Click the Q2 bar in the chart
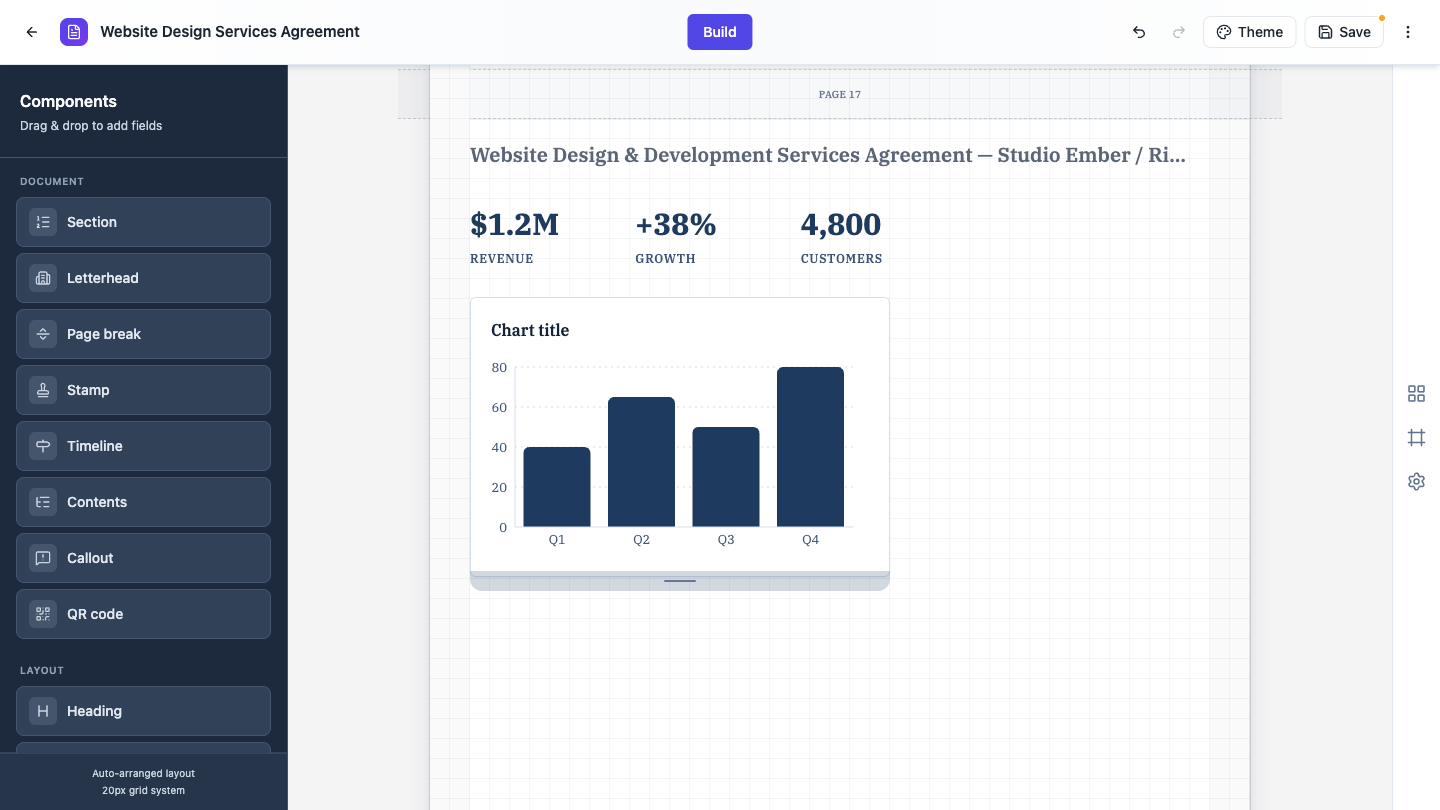Viewport: 1440px width, 810px height. coord(641,462)
